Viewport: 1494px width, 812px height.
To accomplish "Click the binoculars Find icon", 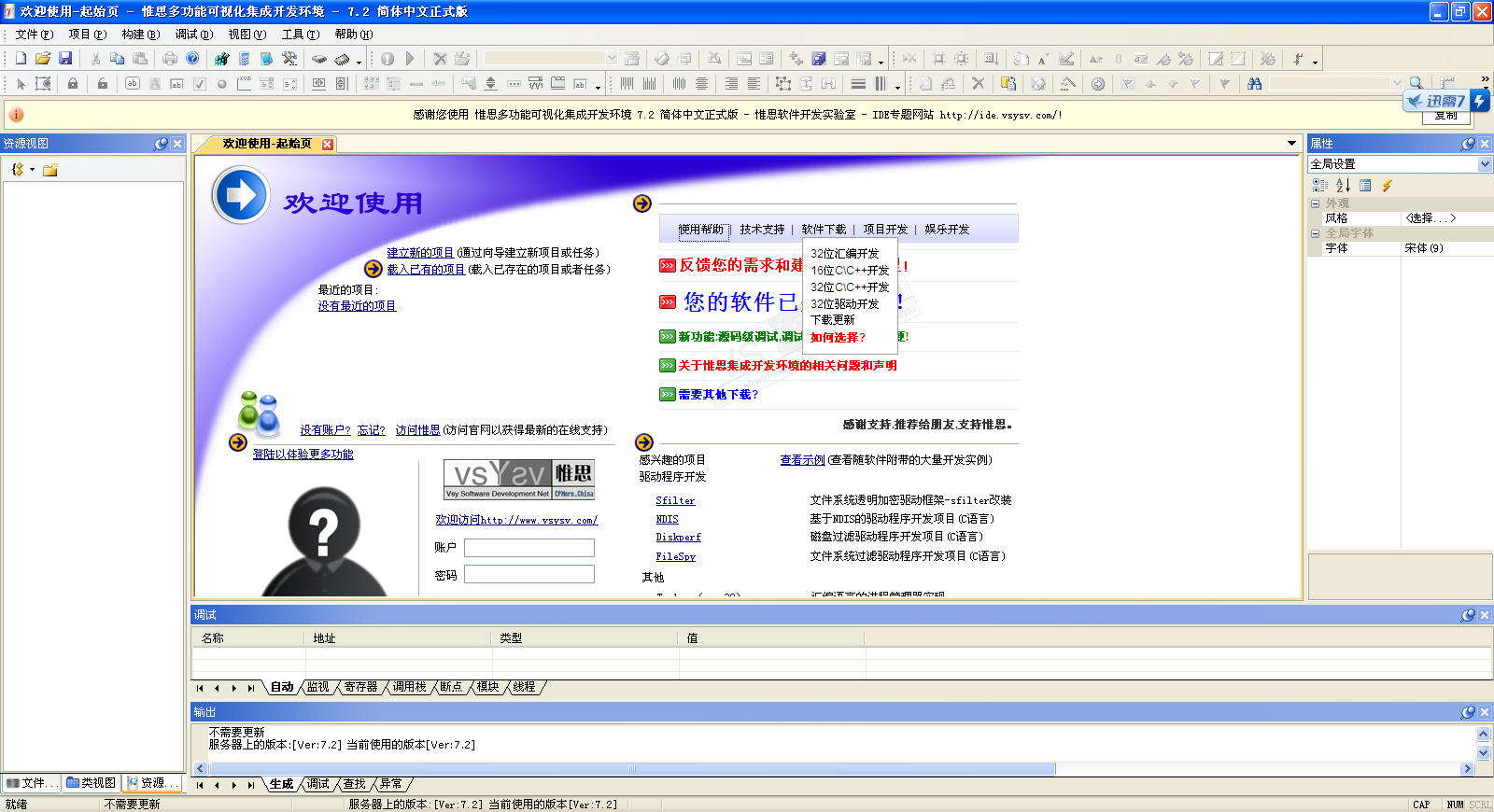I will [x=1254, y=83].
